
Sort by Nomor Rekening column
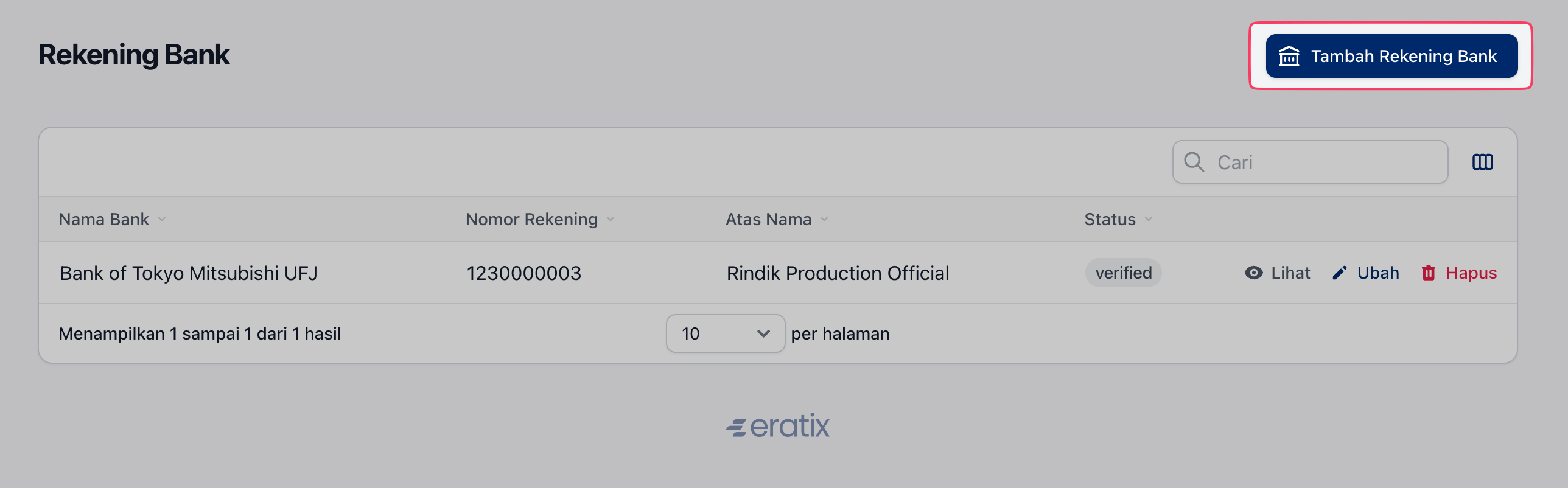[540, 219]
